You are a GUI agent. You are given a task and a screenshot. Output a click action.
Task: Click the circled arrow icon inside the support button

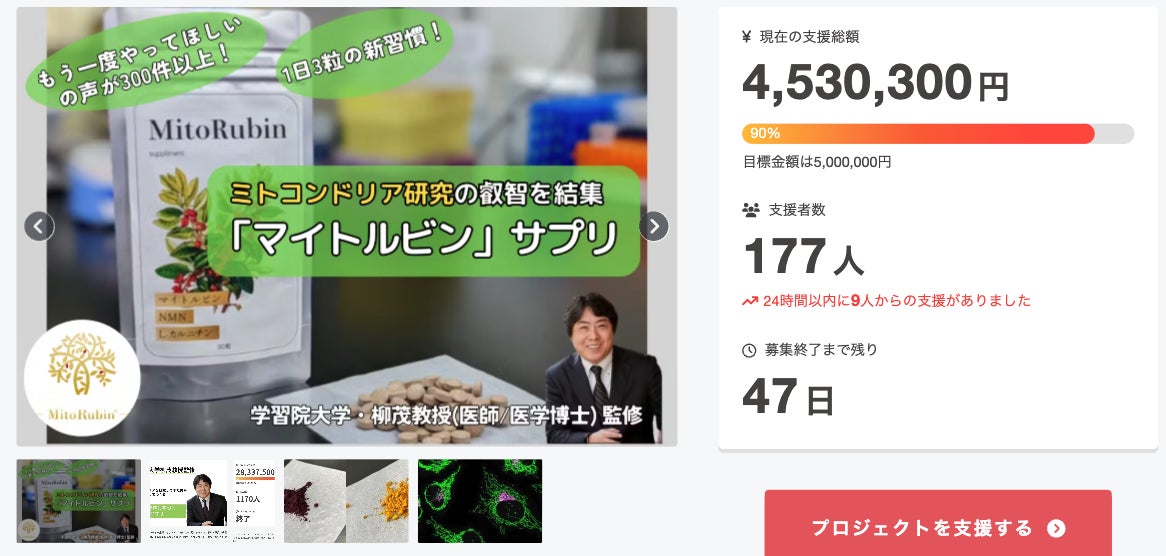pyautogui.click(x=1056, y=528)
